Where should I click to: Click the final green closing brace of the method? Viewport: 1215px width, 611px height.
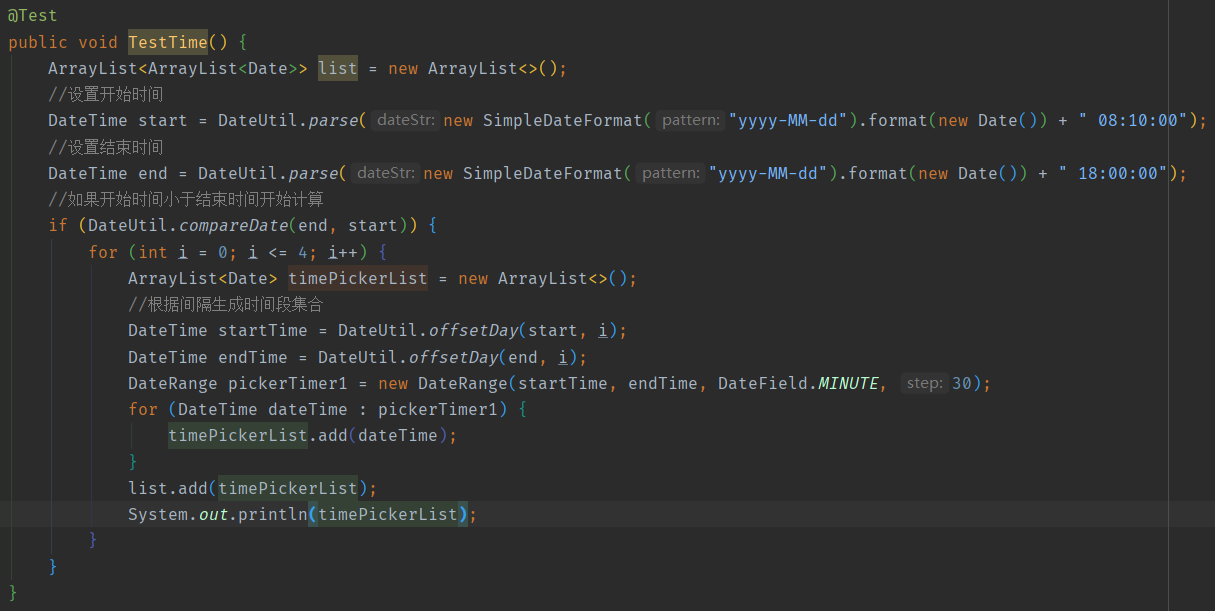point(13,592)
